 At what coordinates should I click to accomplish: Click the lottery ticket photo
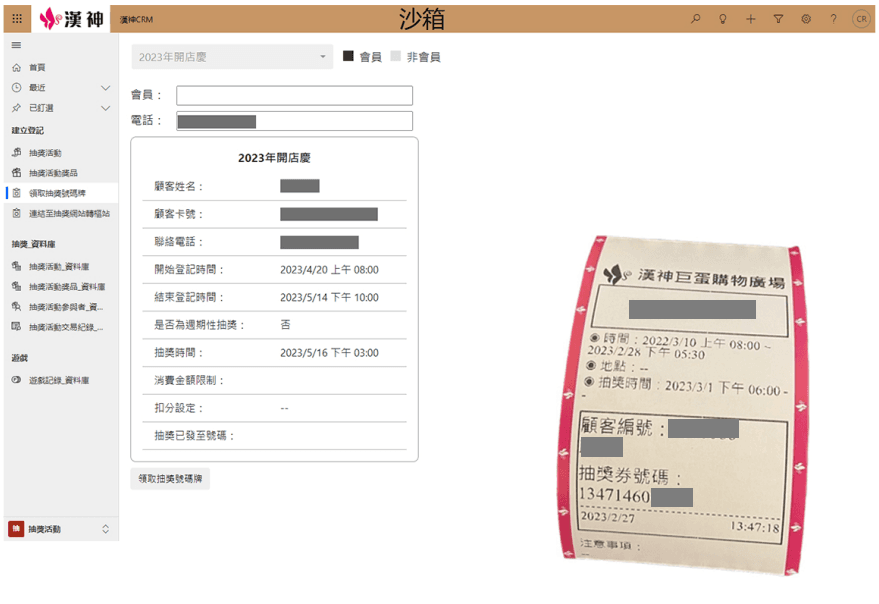[682, 406]
